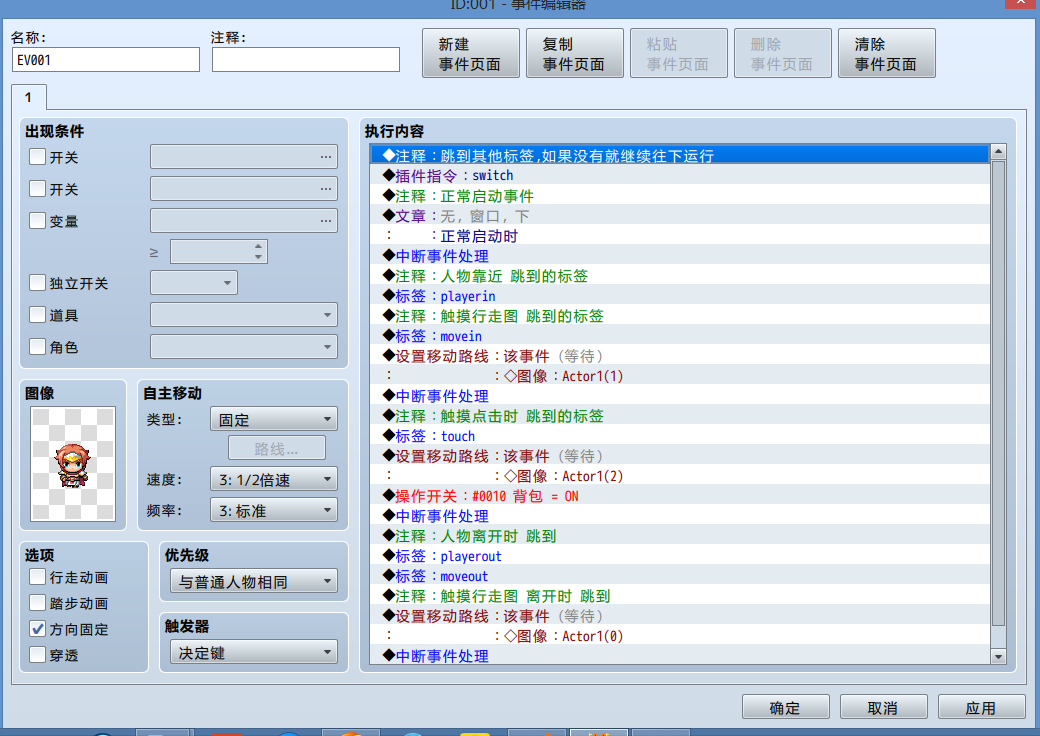Open the 角色 dropdown
Viewport: 1040px width, 736px height.
pyautogui.click(x=244, y=346)
